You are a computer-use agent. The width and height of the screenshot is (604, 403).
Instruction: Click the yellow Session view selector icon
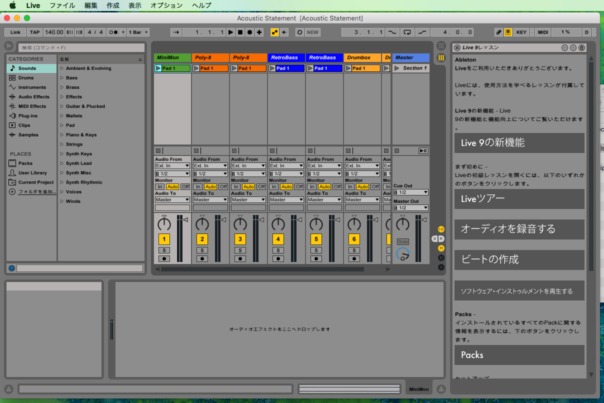click(x=441, y=58)
